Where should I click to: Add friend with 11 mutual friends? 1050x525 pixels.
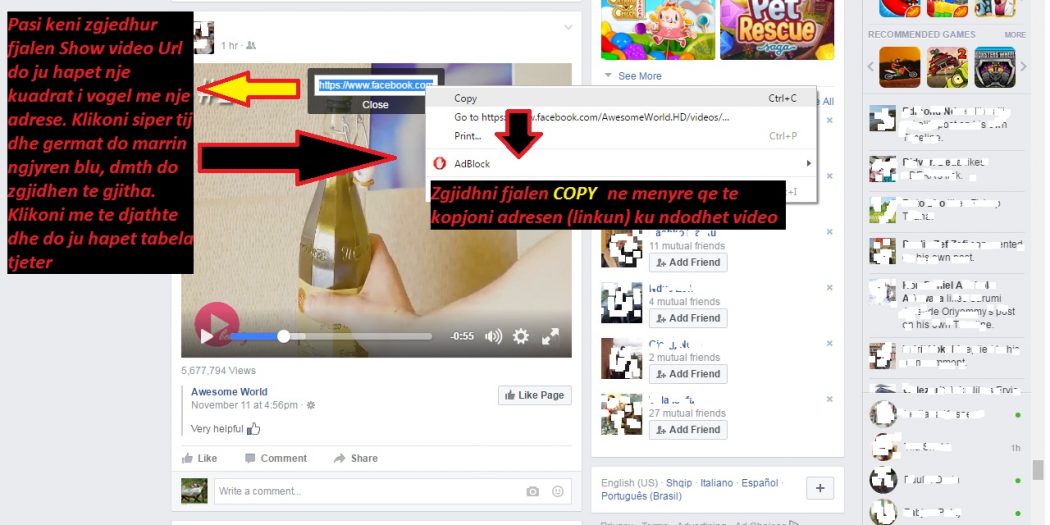coord(688,262)
